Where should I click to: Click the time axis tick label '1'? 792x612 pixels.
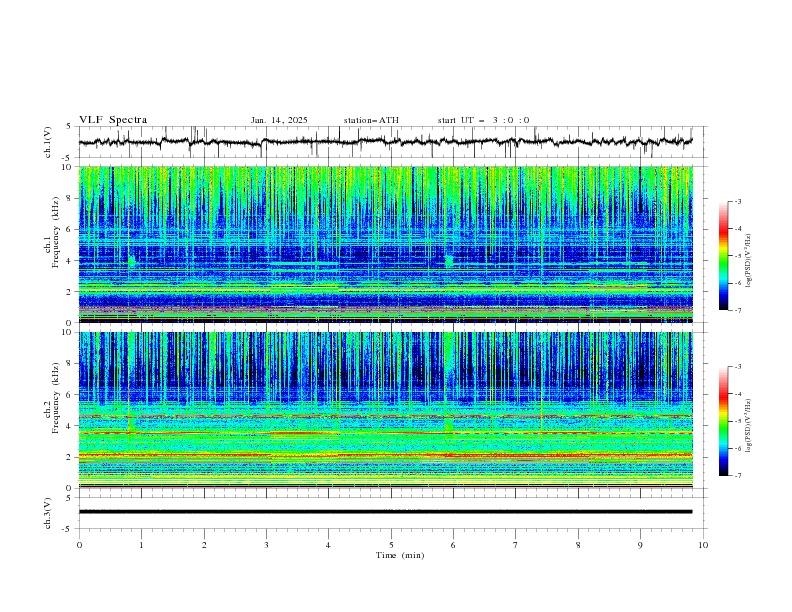click(x=141, y=545)
